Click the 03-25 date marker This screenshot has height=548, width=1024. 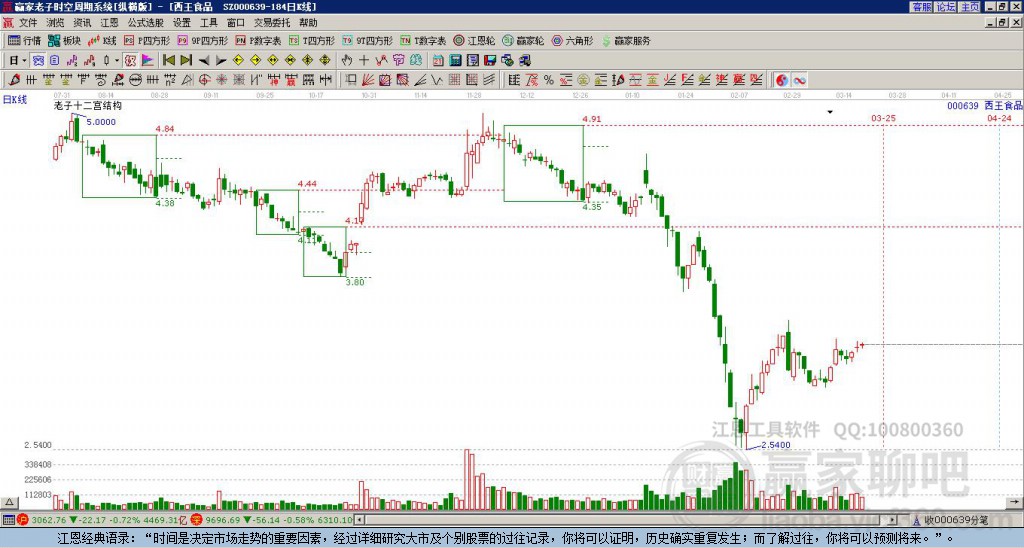(883, 118)
